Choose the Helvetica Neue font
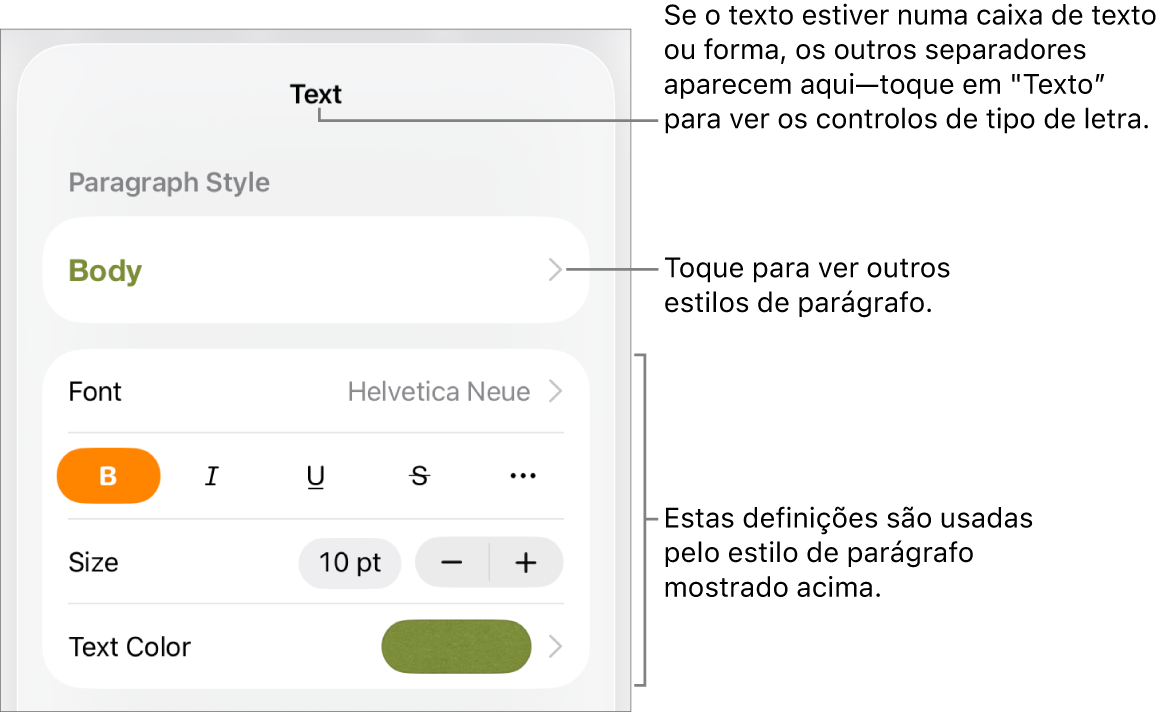 (438, 391)
